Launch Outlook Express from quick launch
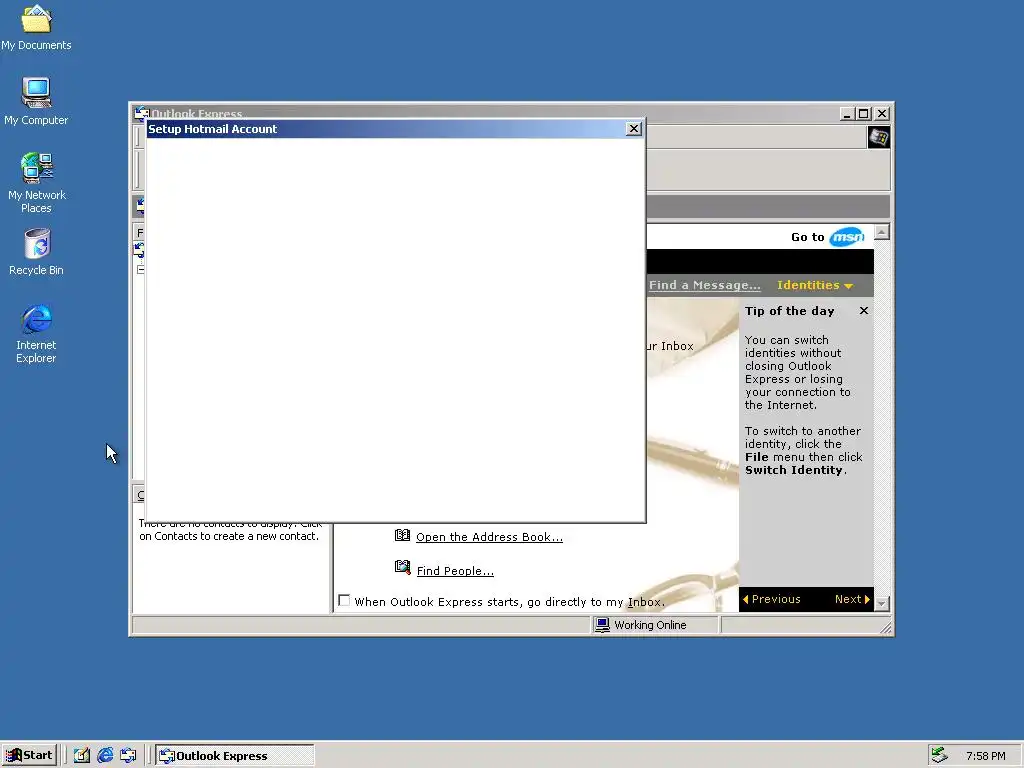 tap(128, 756)
